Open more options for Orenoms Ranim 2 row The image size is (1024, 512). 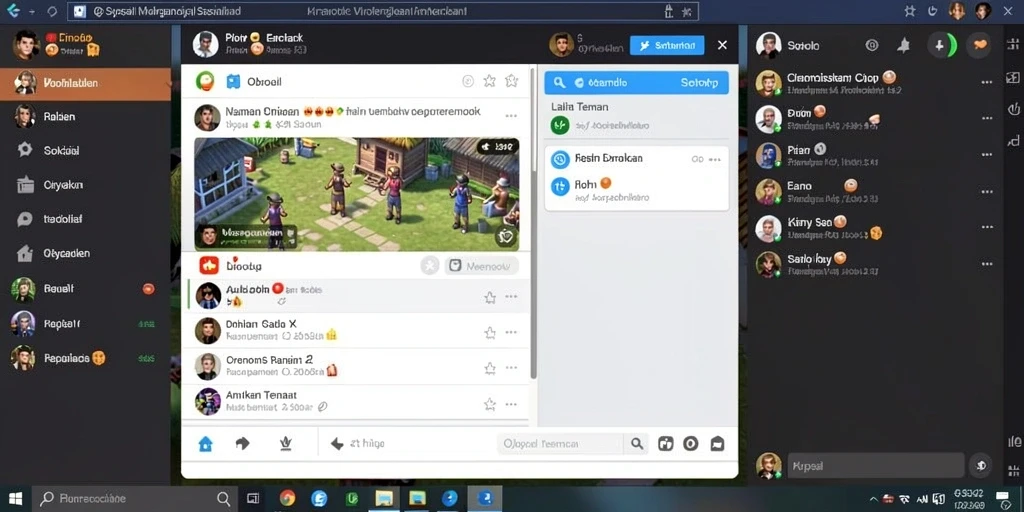click(x=511, y=368)
